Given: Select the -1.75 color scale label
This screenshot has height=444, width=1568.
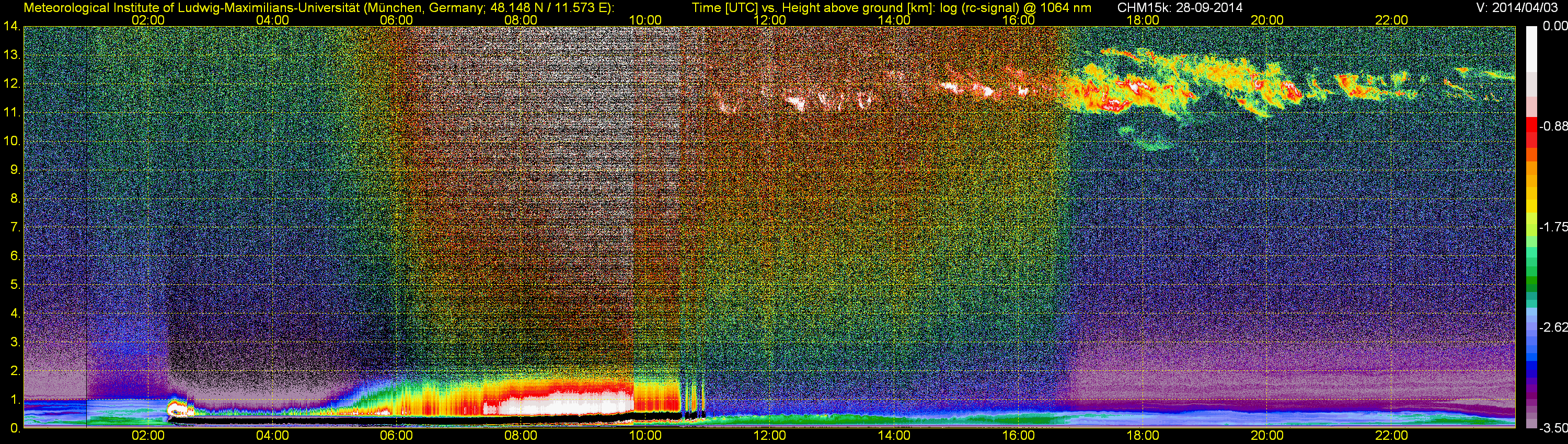Looking at the screenshot, I should [x=1553, y=227].
